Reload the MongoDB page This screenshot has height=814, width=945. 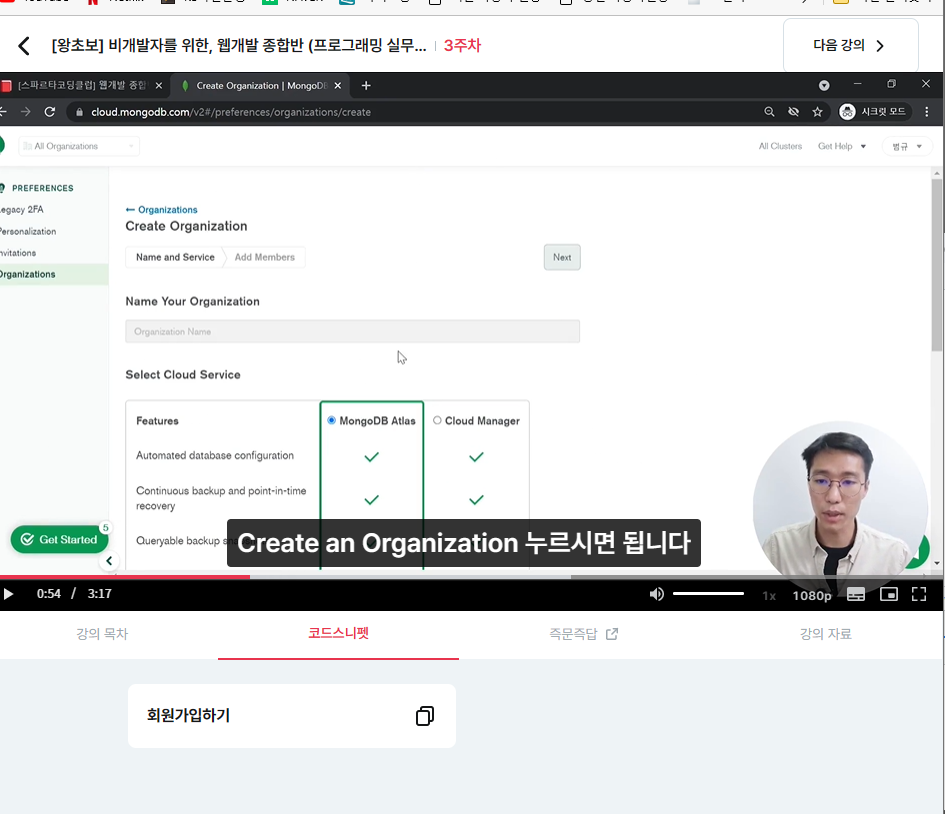tap(50, 112)
